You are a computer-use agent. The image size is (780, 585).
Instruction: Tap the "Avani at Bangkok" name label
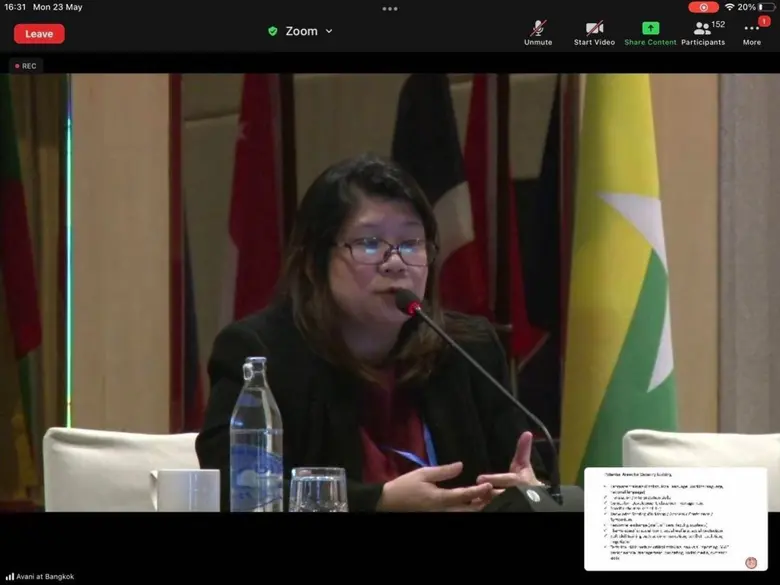click(40, 576)
